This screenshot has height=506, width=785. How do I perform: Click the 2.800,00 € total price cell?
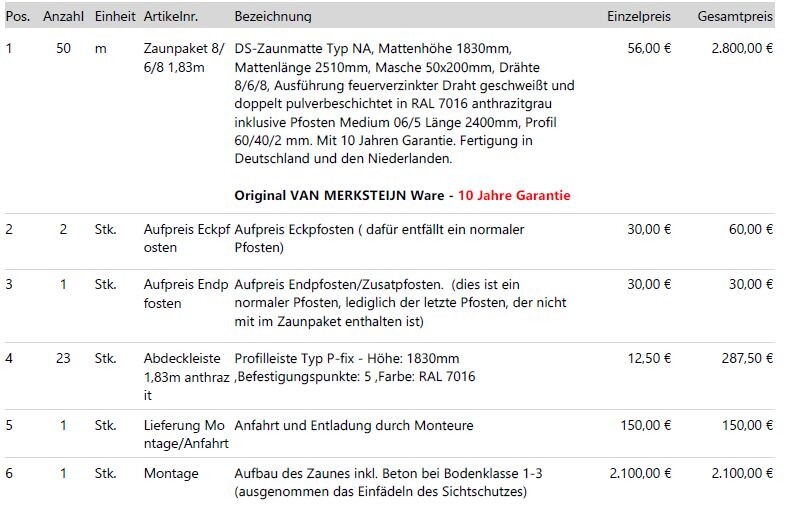(742, 48)
